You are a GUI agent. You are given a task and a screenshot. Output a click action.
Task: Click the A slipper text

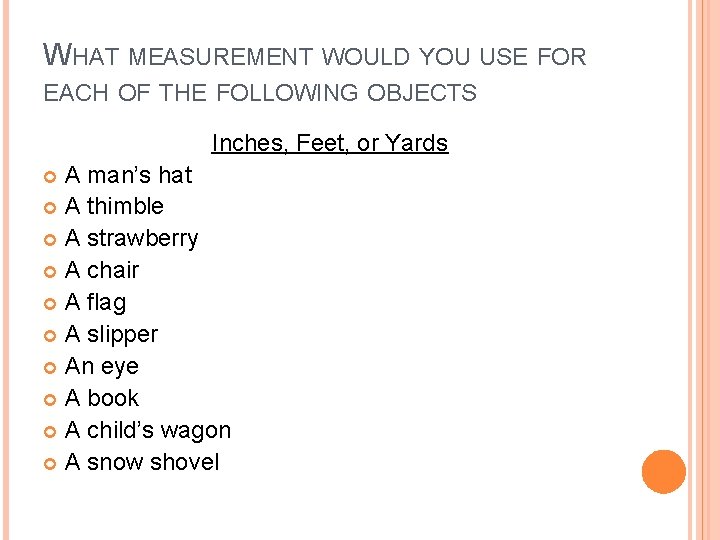click(111, 334)
